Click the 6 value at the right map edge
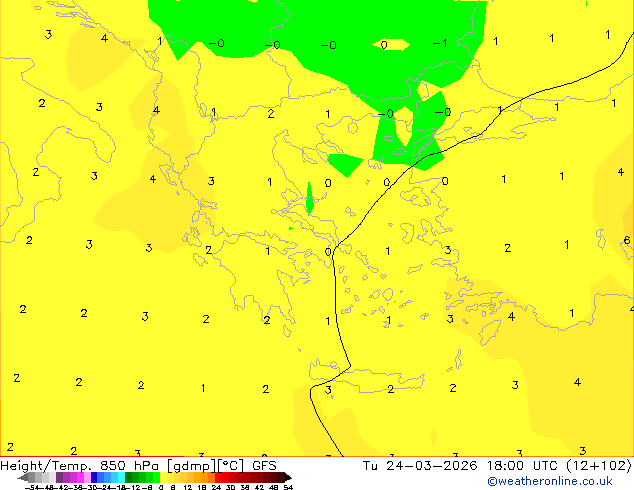This screenshot has width=634, height=490. click(627, 240)
